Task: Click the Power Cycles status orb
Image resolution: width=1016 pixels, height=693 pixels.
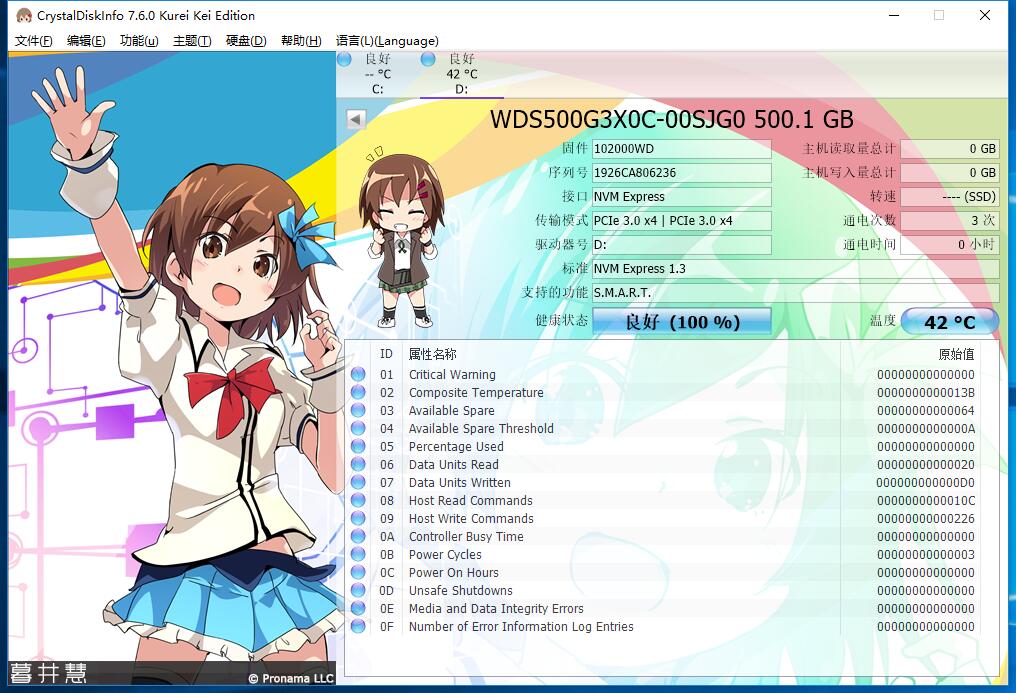Action: (x=358, y=555)
